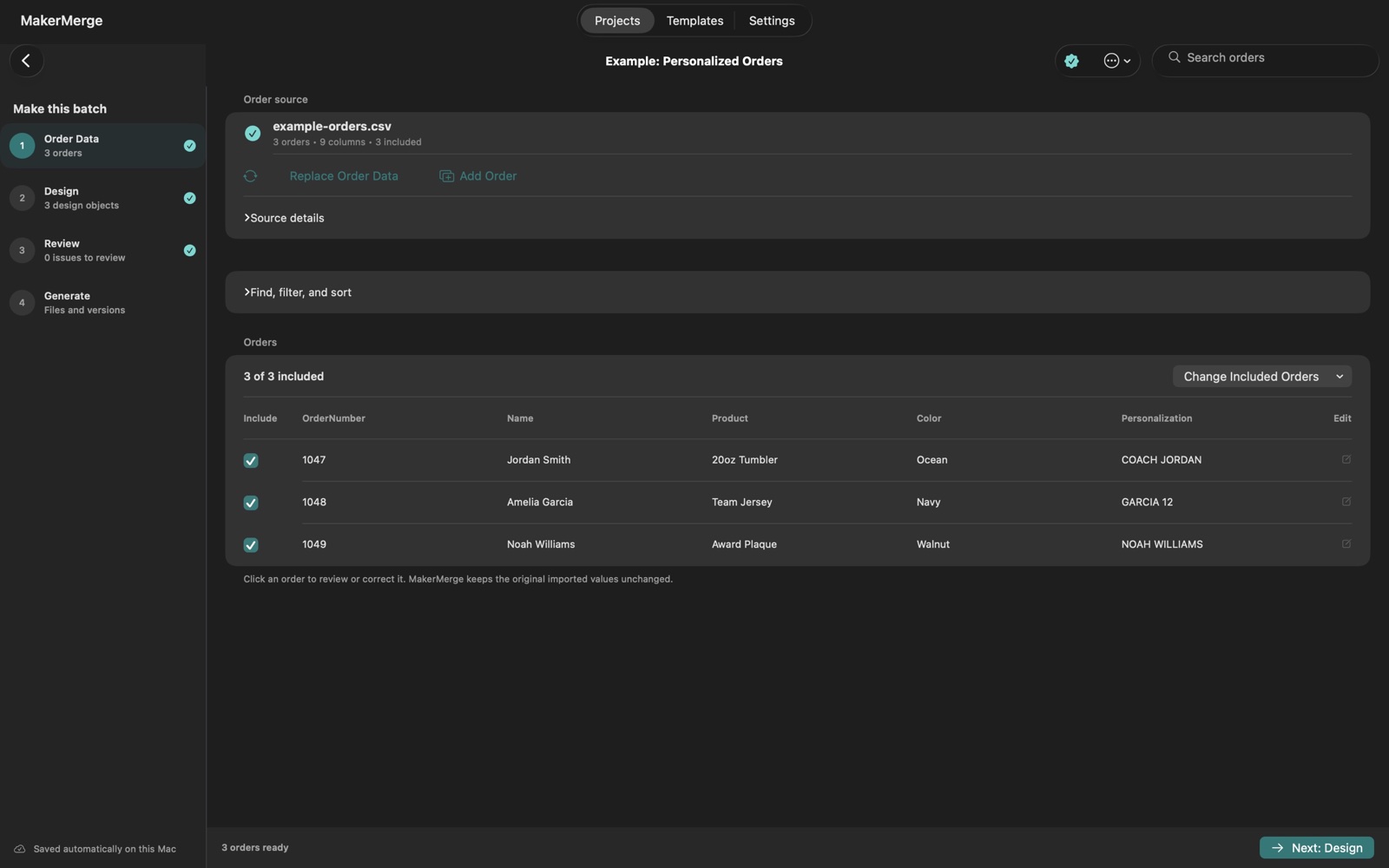The image size is (1389, 868).
Task: Click the cloud saved icon in footer
Action: (x=19, y=849)
